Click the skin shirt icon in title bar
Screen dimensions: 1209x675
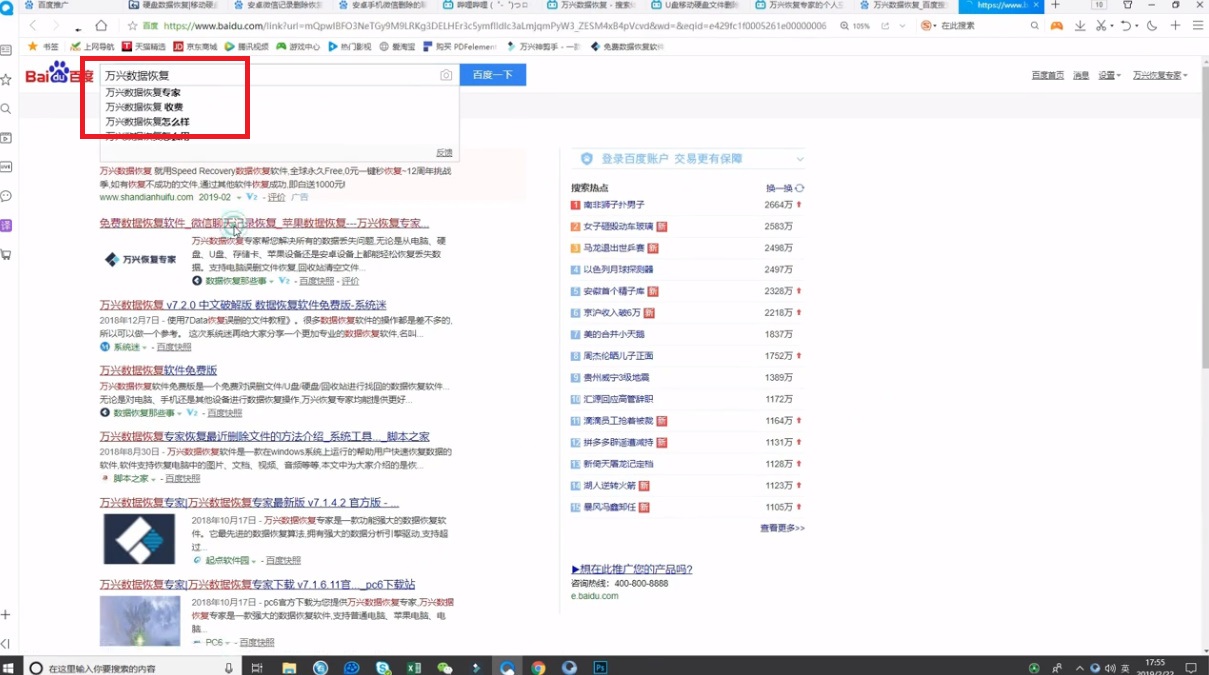1128,5
